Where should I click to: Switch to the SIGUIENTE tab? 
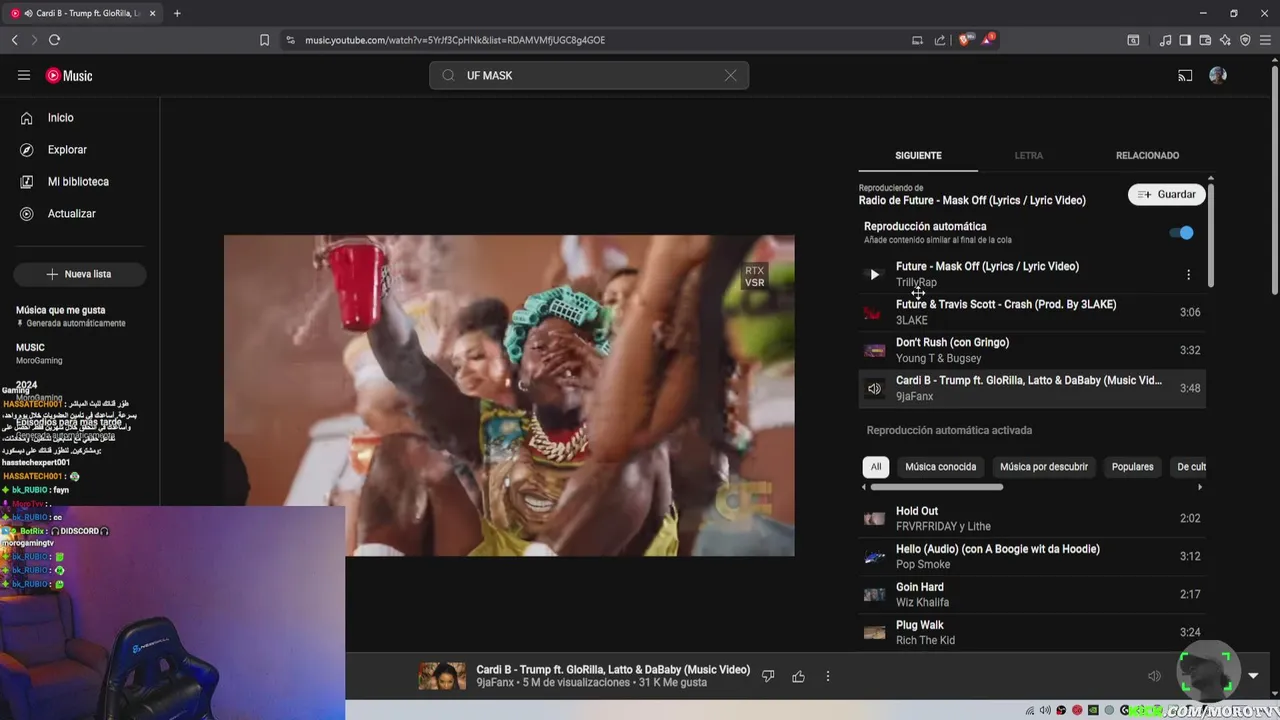[x=918, y=156]
